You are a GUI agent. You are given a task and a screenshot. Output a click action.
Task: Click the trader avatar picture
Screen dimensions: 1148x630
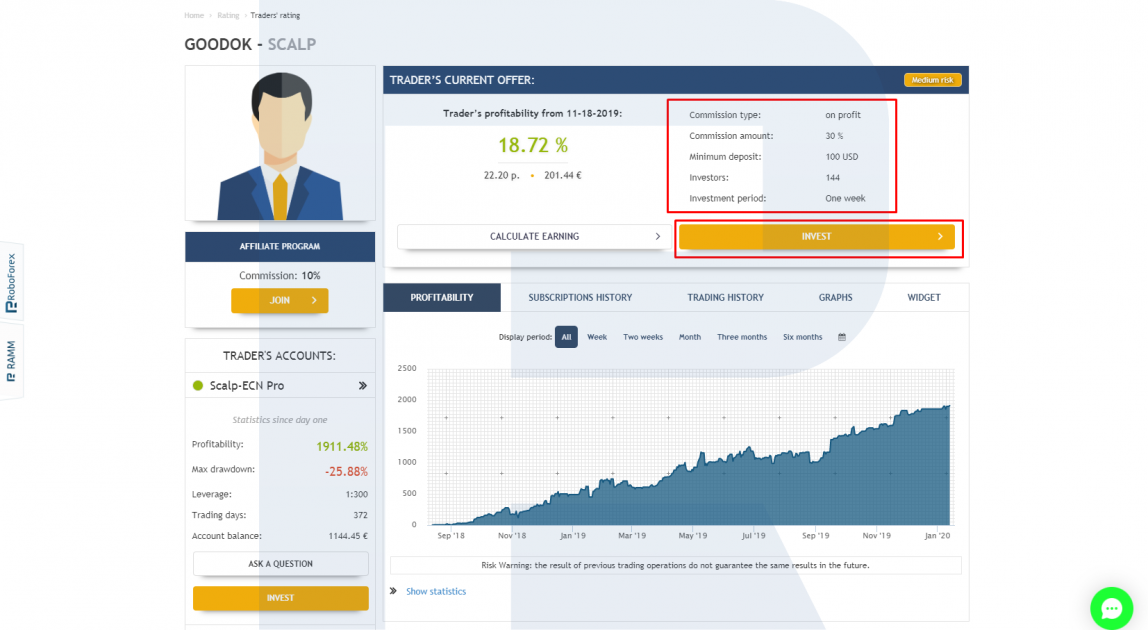point(280,143)
